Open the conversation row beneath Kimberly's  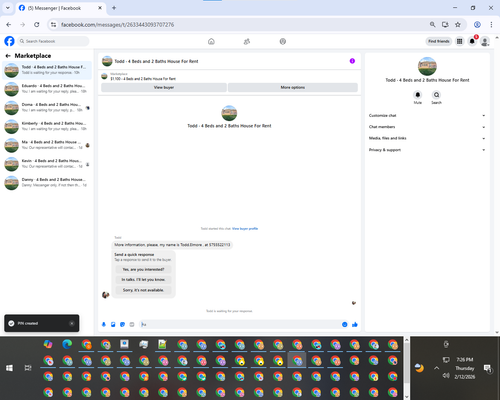coord(47,145)
